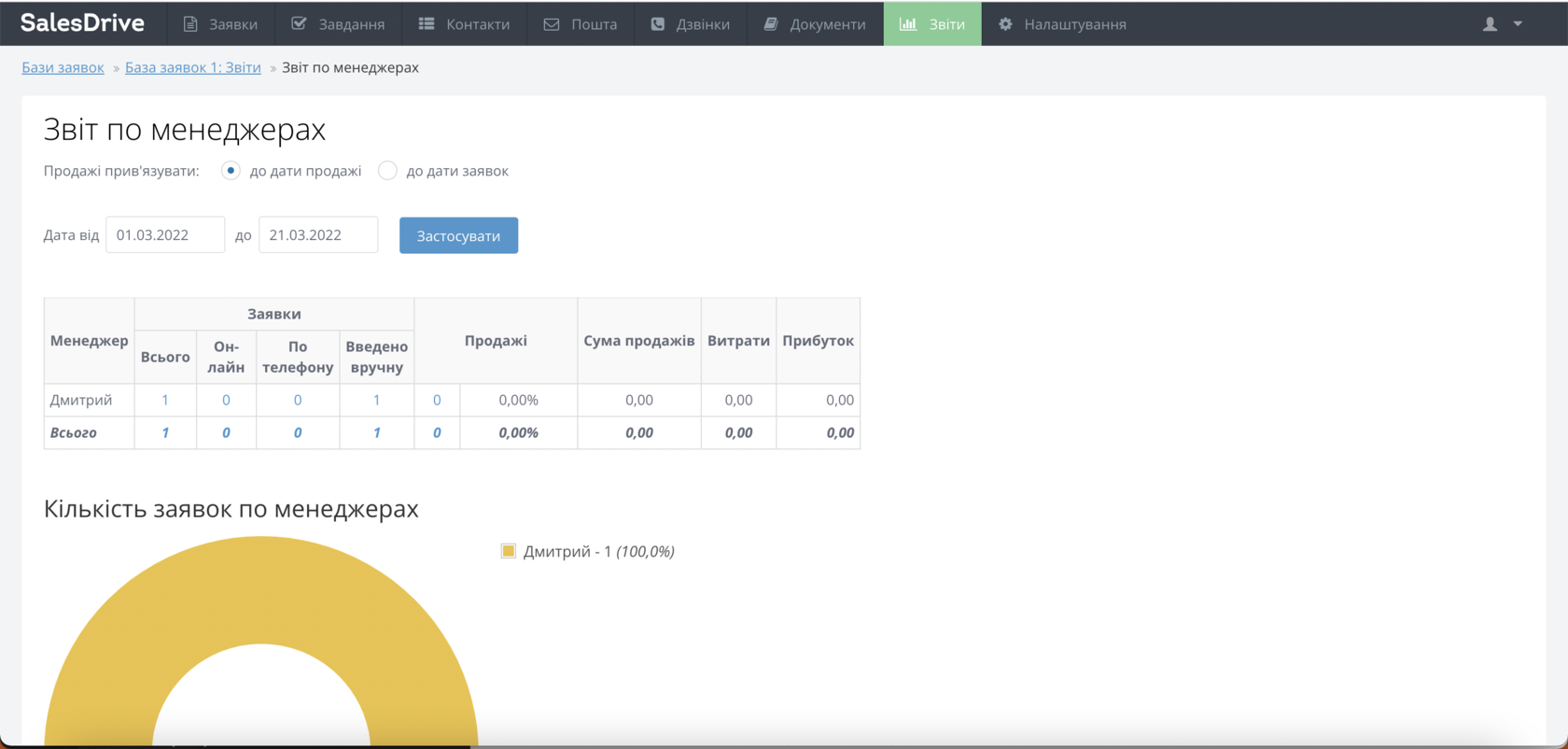Select the до дати продажі radio button
This screenshot has height=749, width=1568.
[x=231, y=171]
